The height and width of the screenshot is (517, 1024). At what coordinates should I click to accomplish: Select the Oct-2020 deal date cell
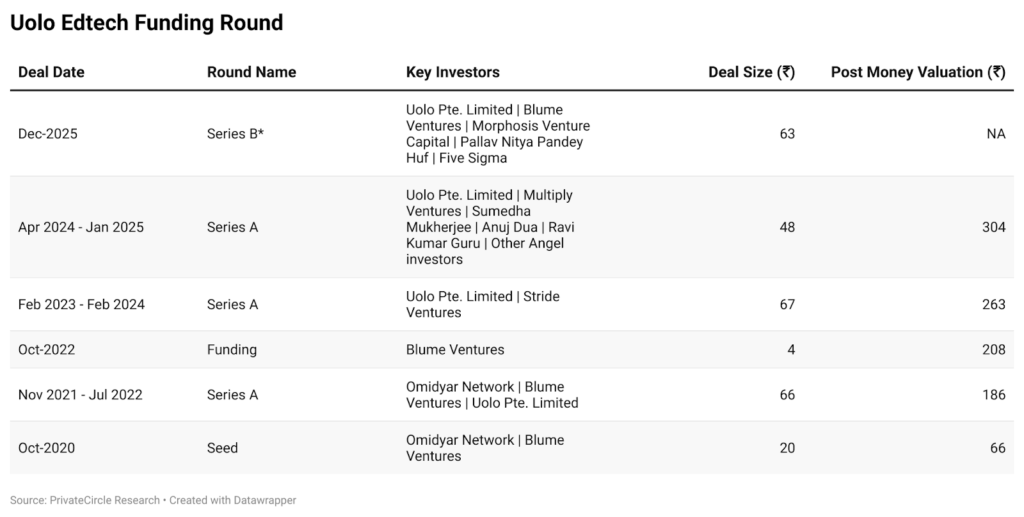point(46,448)
